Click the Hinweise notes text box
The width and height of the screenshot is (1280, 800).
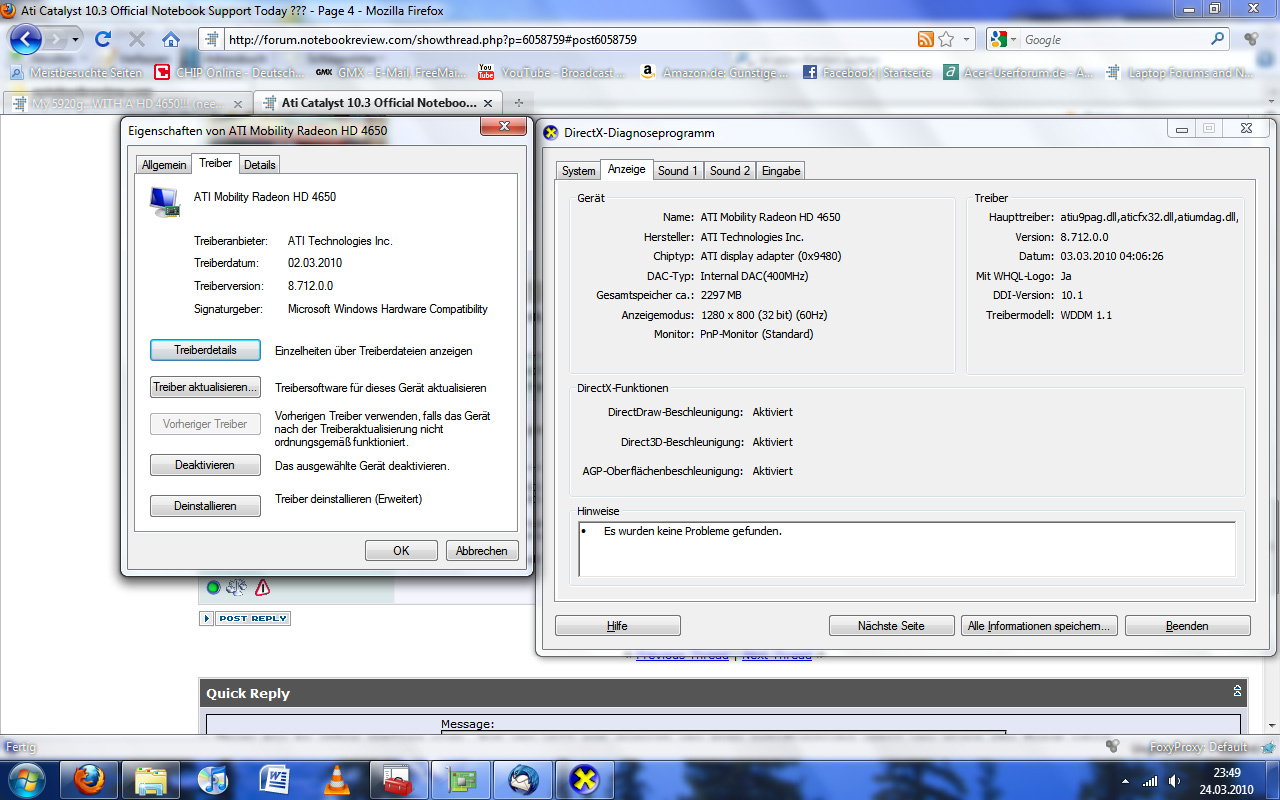click(906, 549)
